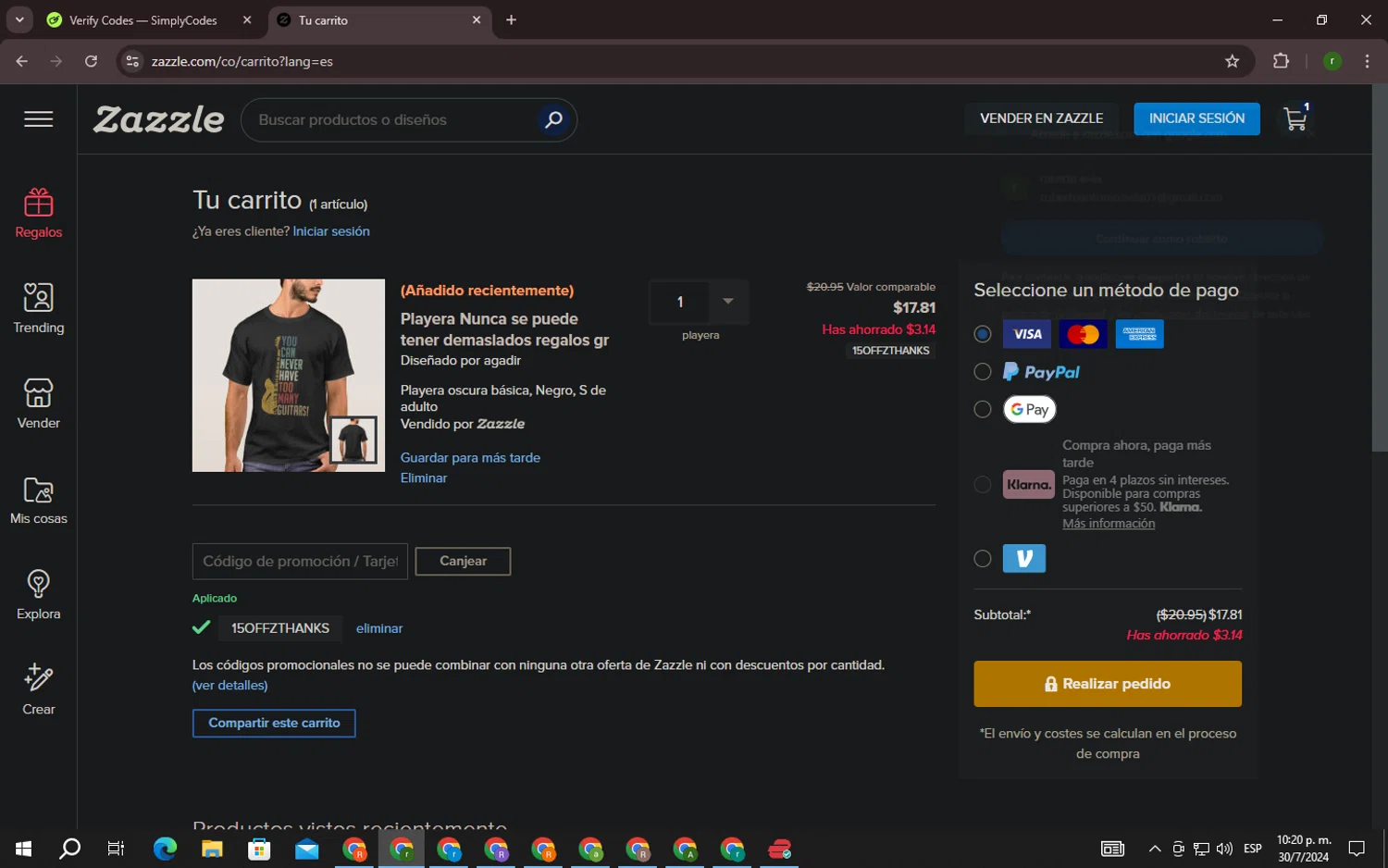Open Windows taskbar search
The image size is (1388, 868).
(69, 849)
